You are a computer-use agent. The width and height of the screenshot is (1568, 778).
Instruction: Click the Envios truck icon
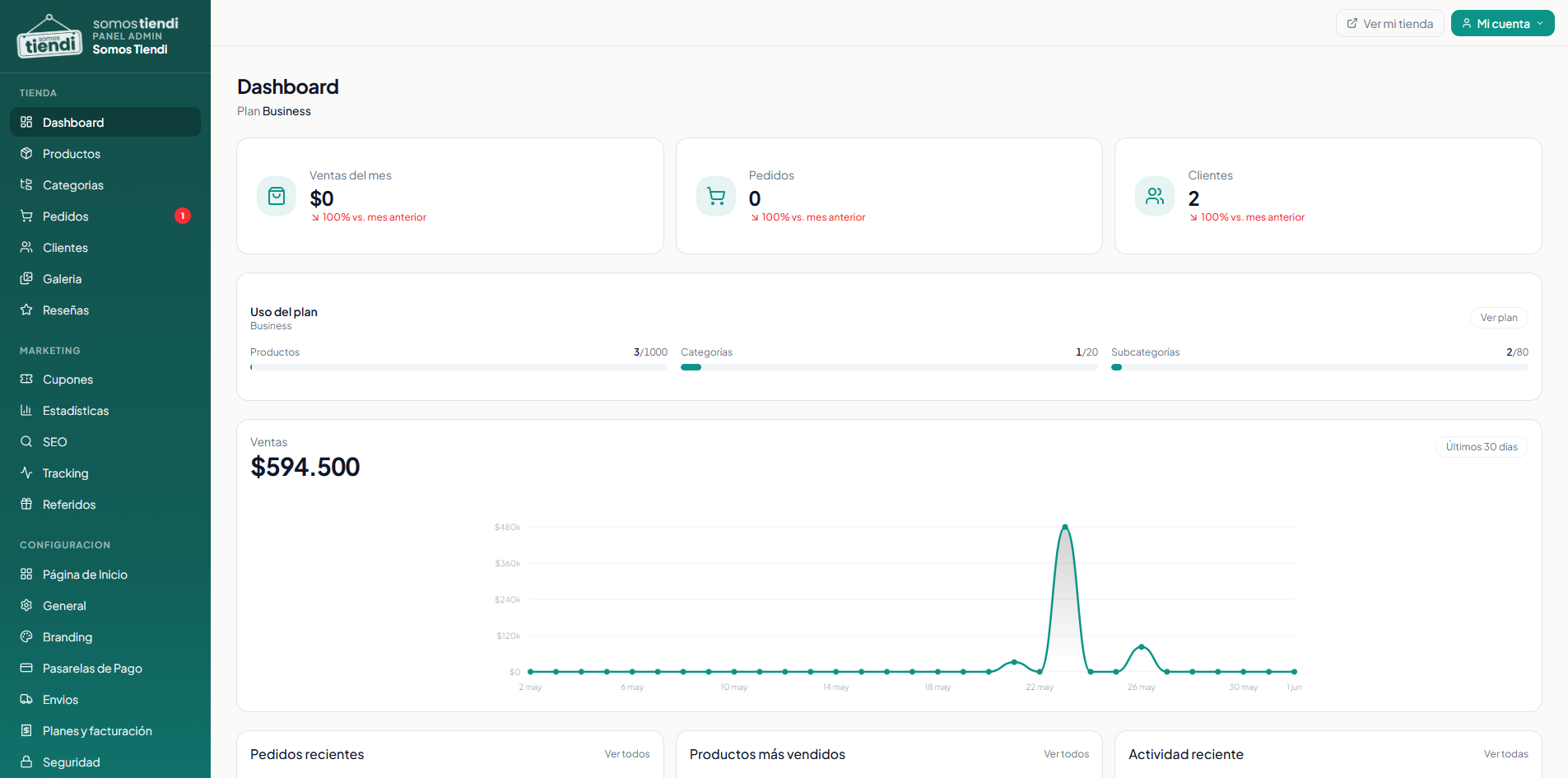pyautogui.click(x=26, y=699)
